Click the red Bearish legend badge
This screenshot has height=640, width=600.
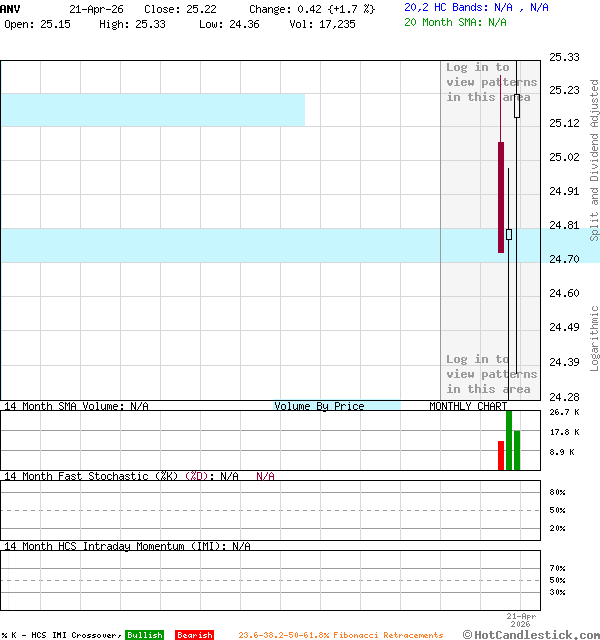(194, 635)
